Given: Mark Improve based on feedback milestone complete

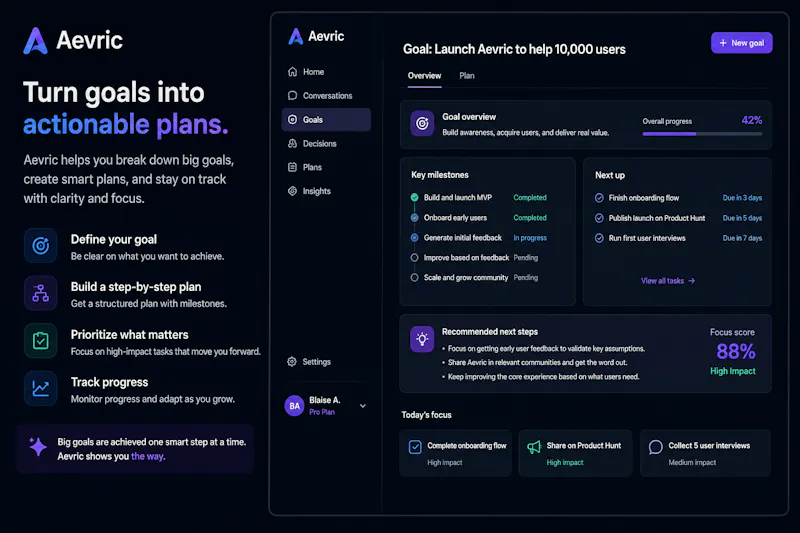Looking at the screenshot, I should point(414,258).
